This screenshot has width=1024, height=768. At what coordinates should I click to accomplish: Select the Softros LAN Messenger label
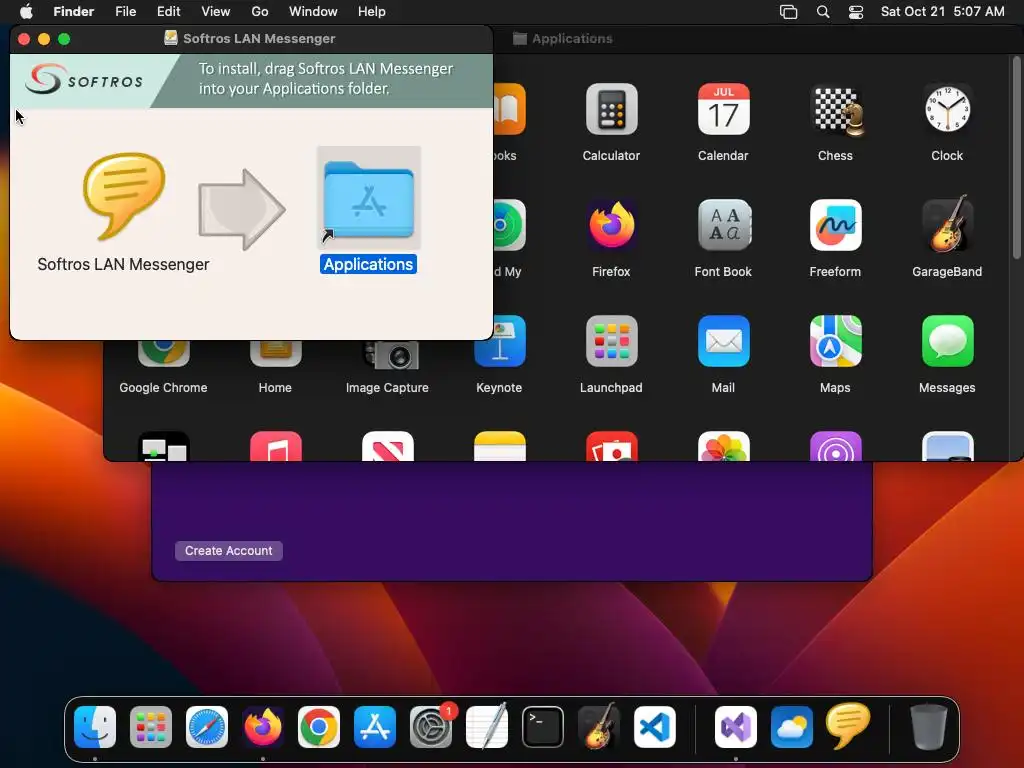coord(123,264)
